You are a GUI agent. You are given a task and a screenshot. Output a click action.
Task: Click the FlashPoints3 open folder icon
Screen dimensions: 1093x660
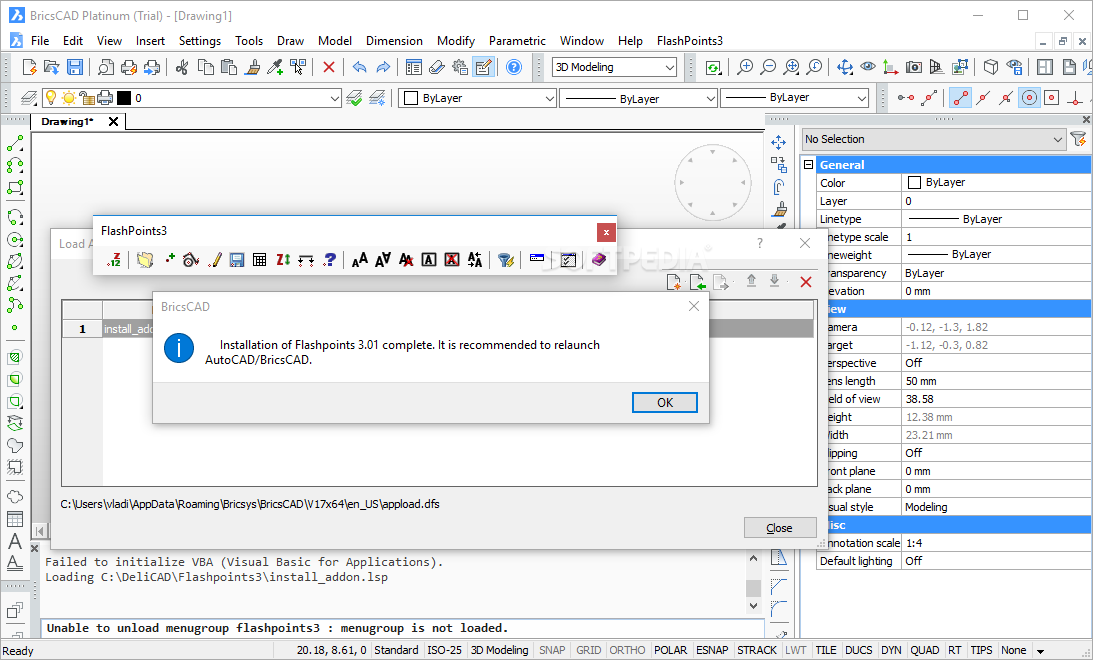(145, 260)
